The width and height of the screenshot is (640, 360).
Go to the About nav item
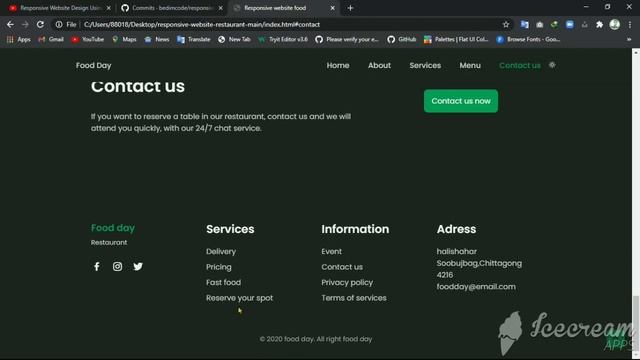pyautogui.click(x=379, y=65)
